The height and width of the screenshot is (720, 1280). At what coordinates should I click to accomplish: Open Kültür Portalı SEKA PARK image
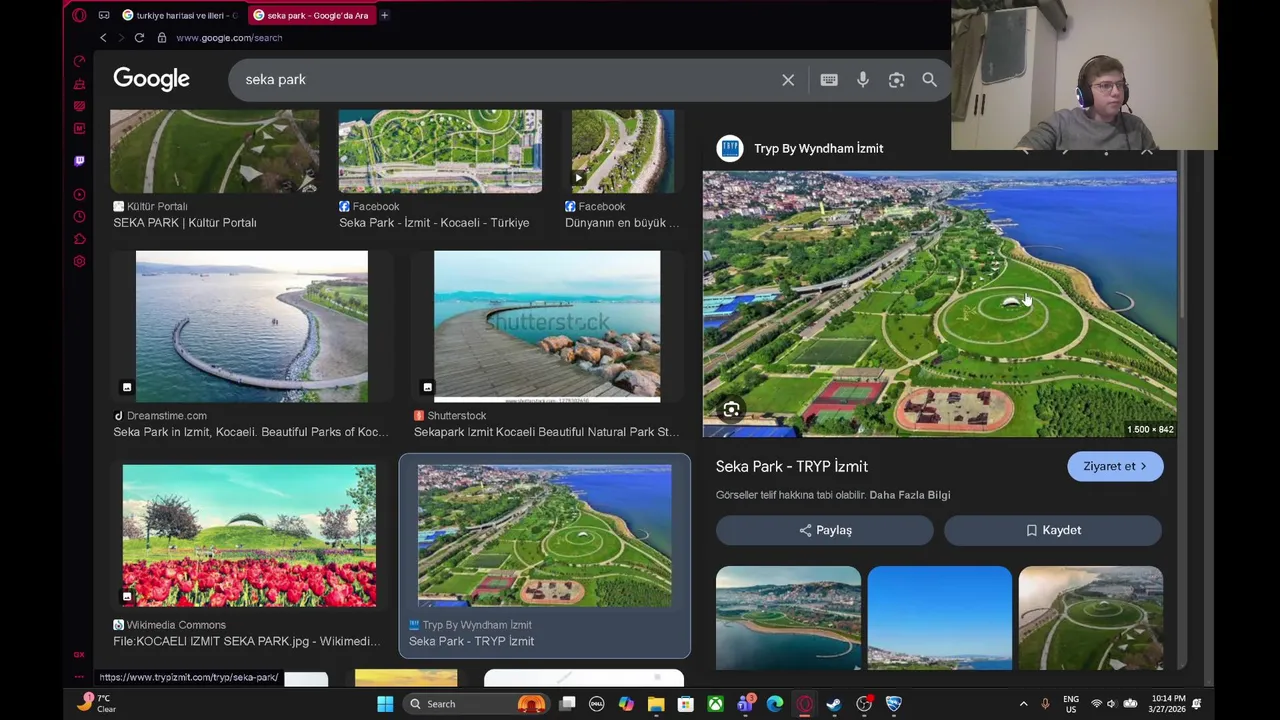[215, 151]
